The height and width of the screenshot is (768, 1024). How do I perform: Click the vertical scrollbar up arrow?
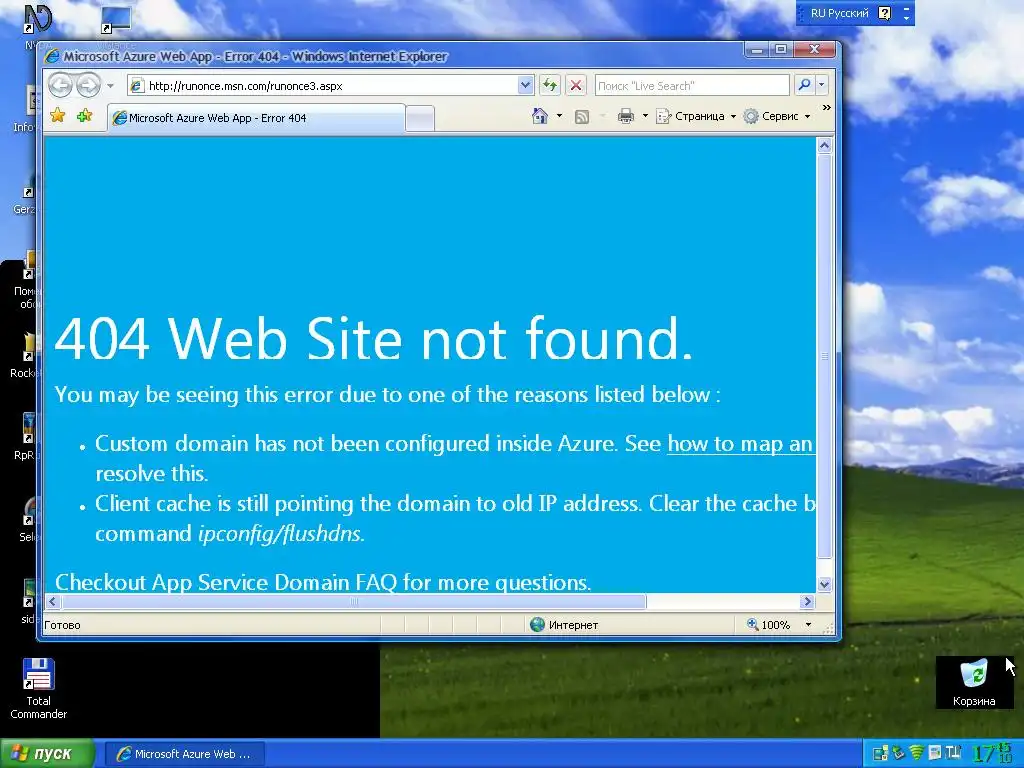[x=824, y=146]
